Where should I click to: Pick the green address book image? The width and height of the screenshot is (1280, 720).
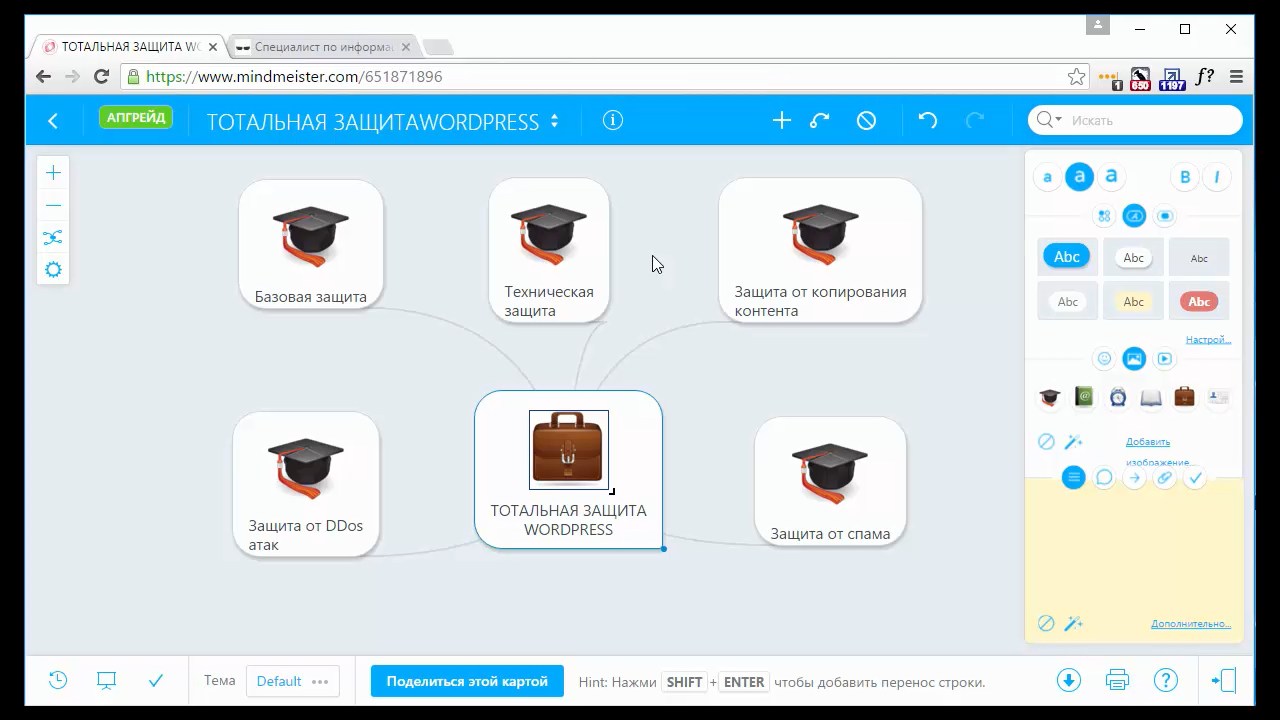click(x=1084, y=397)
